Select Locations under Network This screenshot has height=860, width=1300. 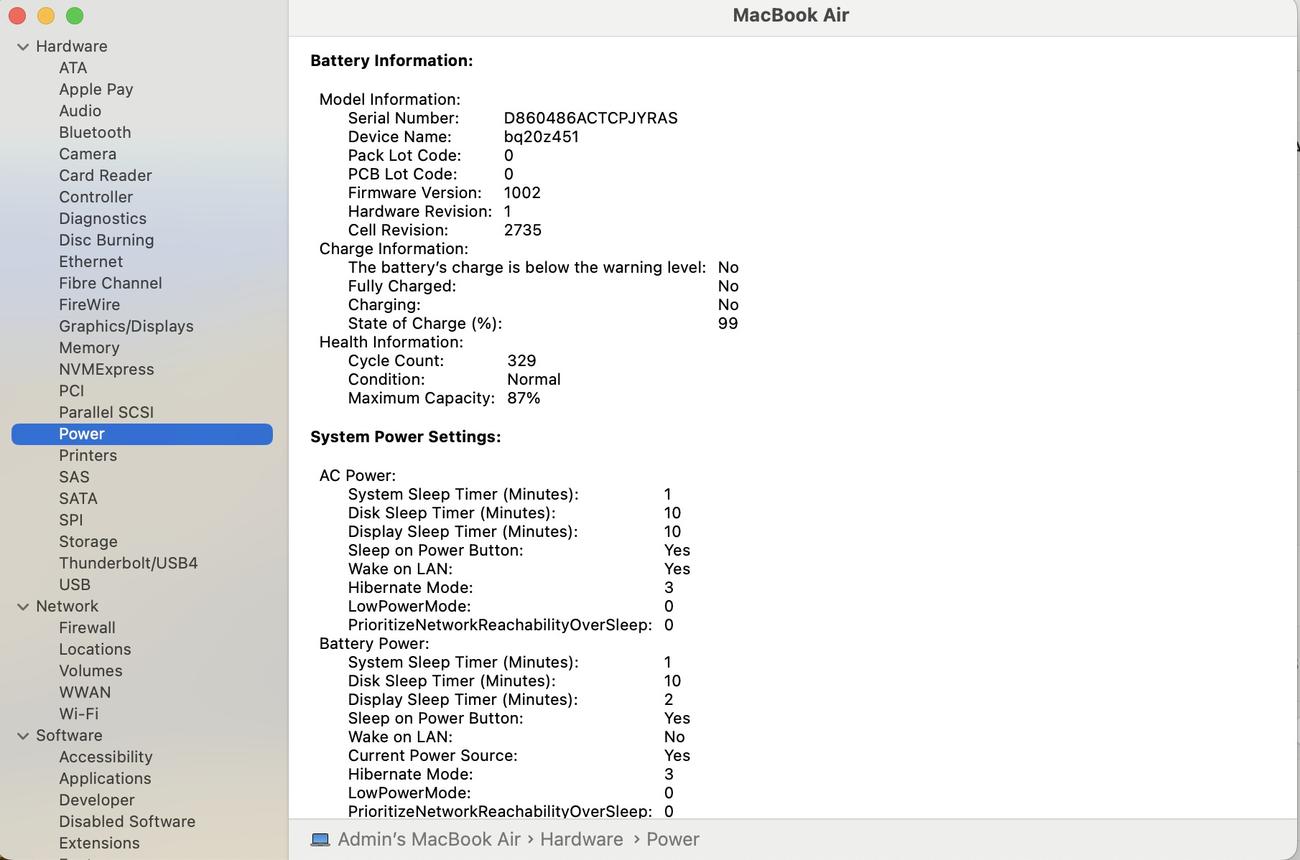click(95, 649)
